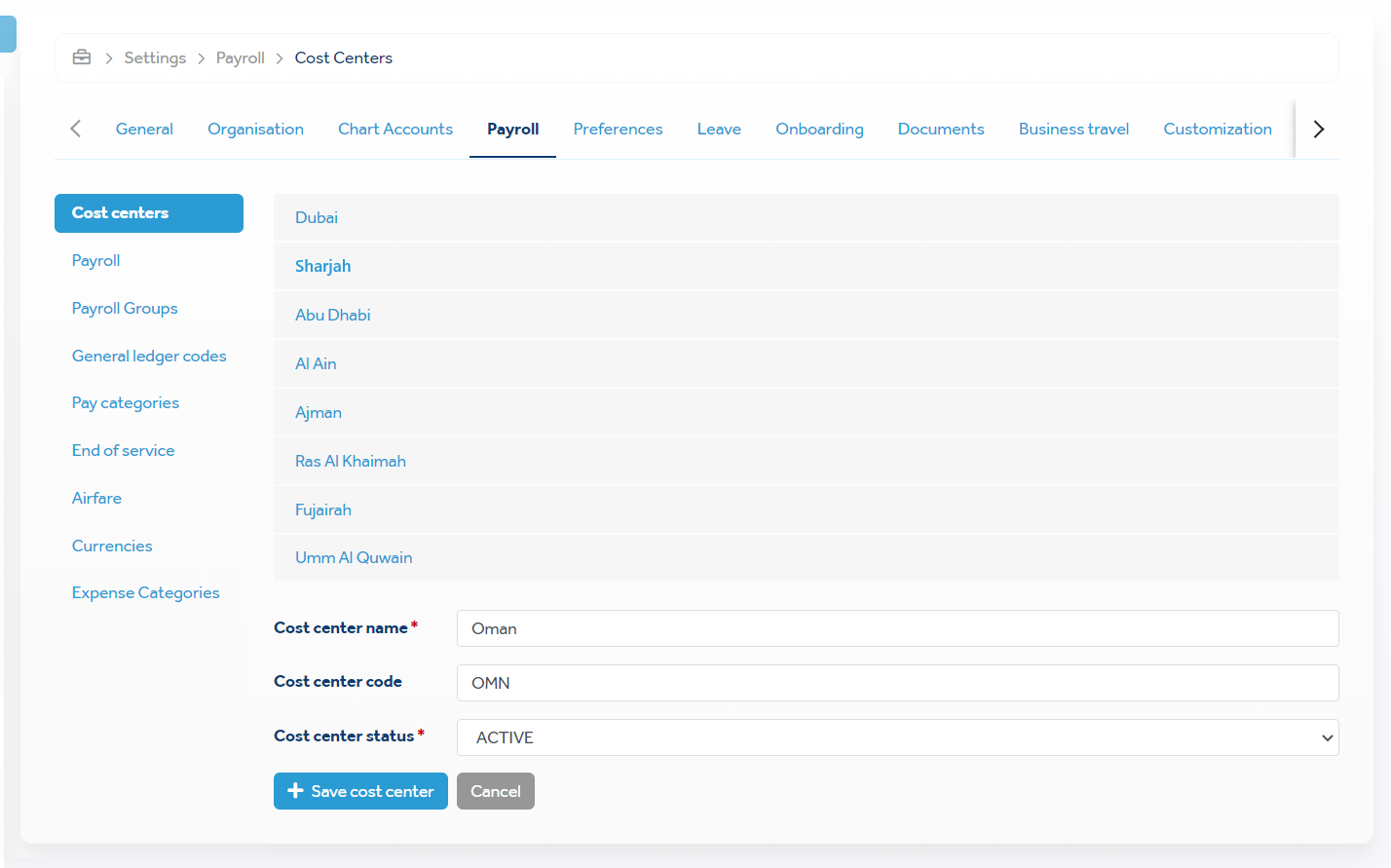
Task: Go to the Onboarding tab
Action: pos(819,129)
